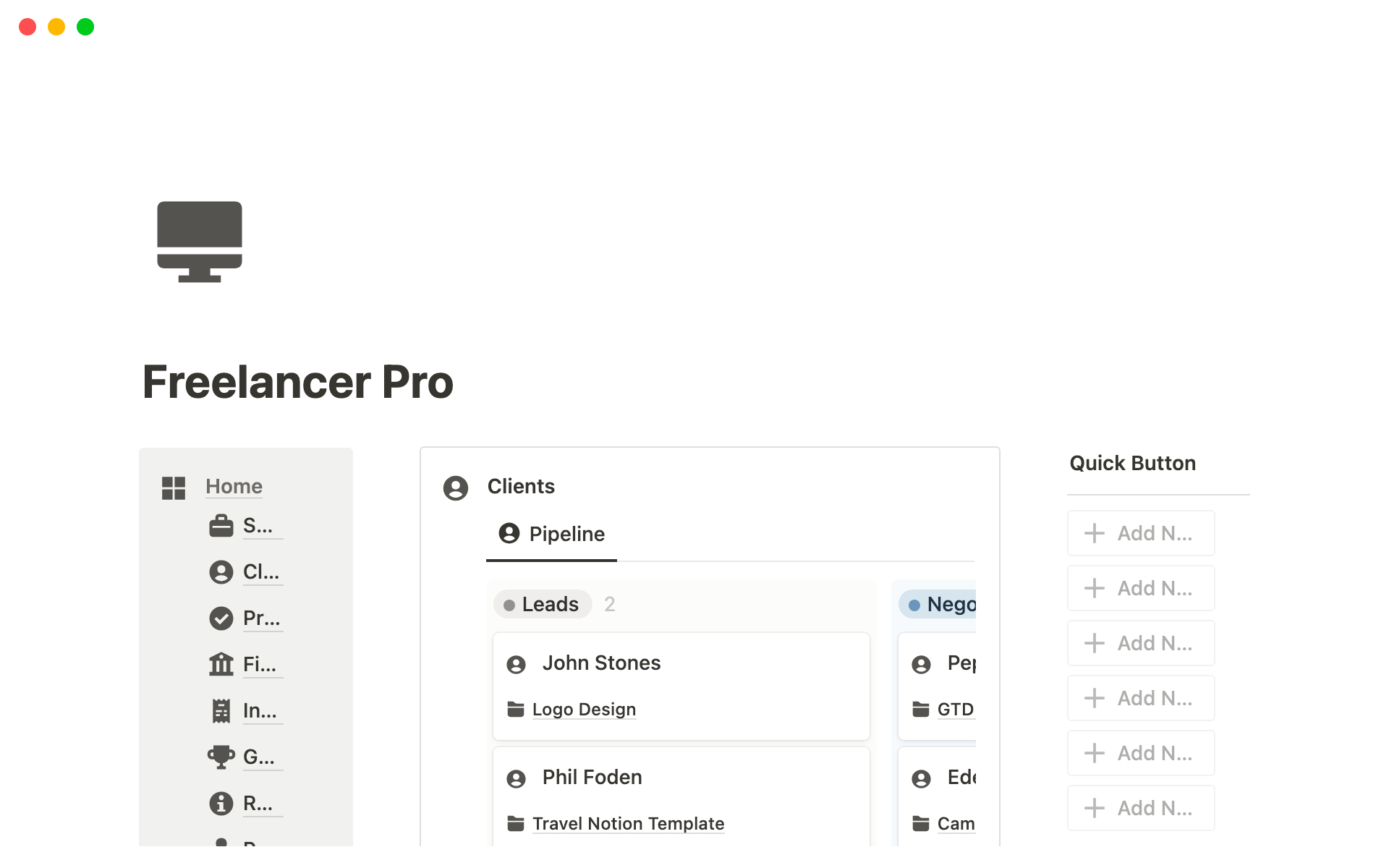
Task: Switch to the Pipeline tab
Action: coord(552,535)
